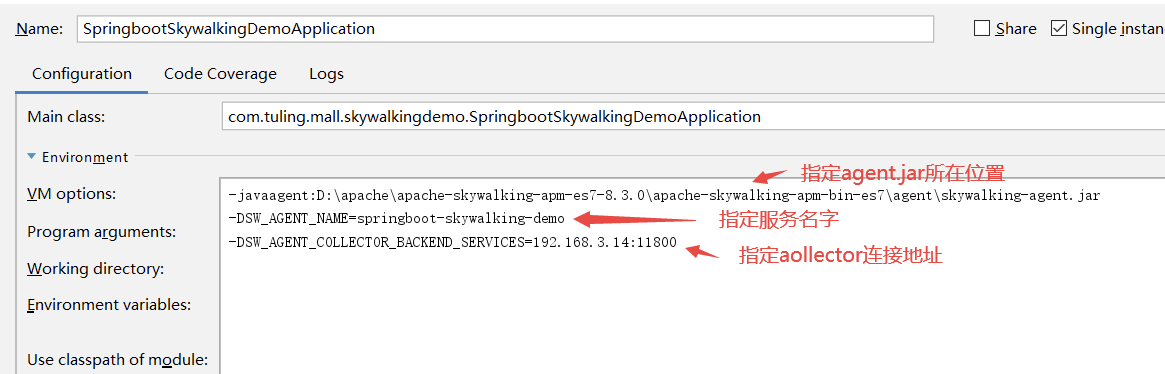
Task: Click the Use classpath of module label
Action: [x=117, y=361]
